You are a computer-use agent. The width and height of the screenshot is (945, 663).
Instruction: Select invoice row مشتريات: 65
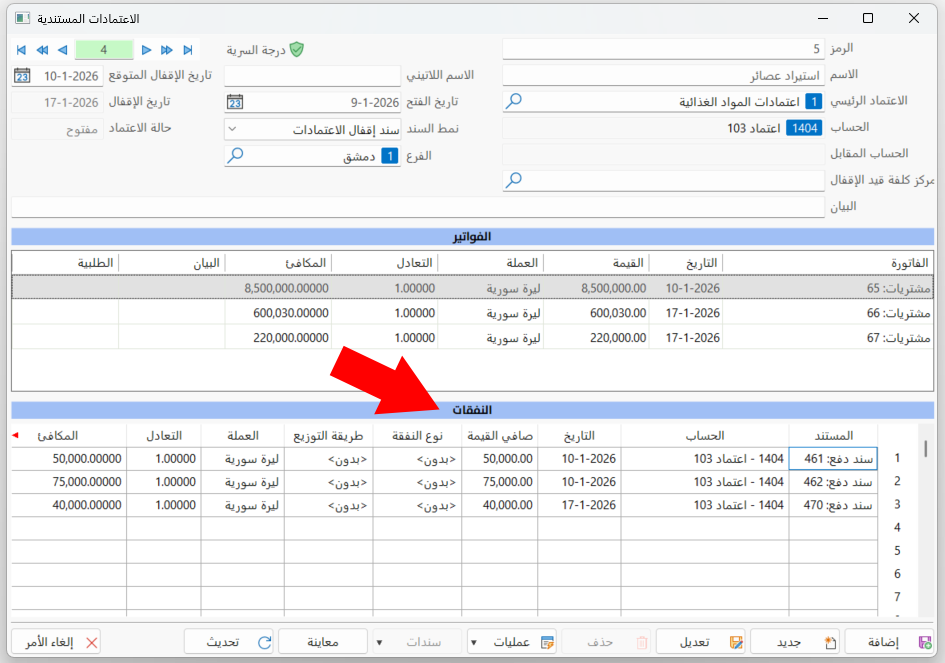(x=472, y=288)
